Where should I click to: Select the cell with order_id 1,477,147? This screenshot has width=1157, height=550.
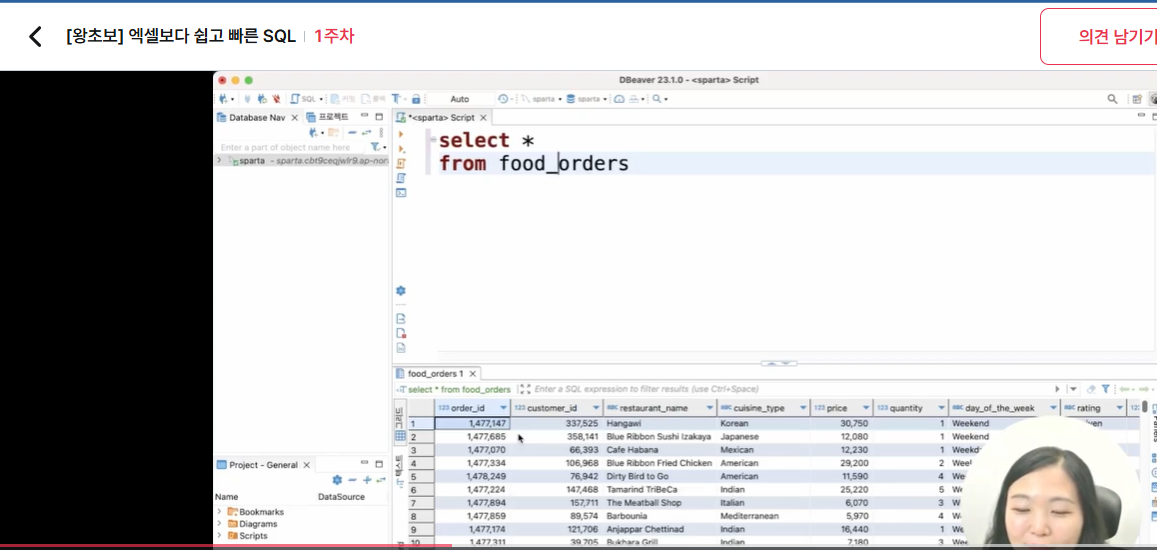pos(472,424)
